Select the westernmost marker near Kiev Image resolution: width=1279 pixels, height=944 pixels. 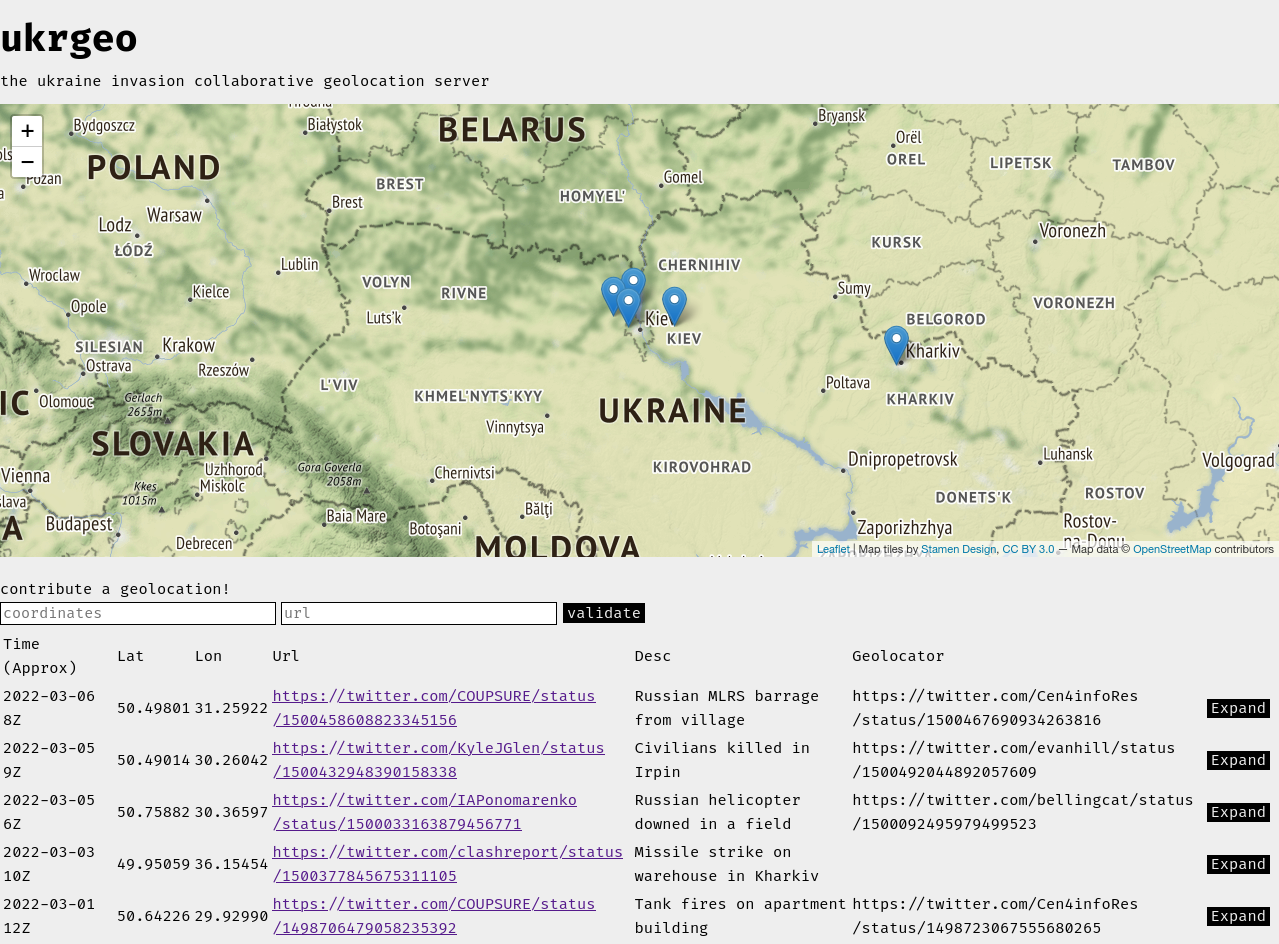pos(613,297)
